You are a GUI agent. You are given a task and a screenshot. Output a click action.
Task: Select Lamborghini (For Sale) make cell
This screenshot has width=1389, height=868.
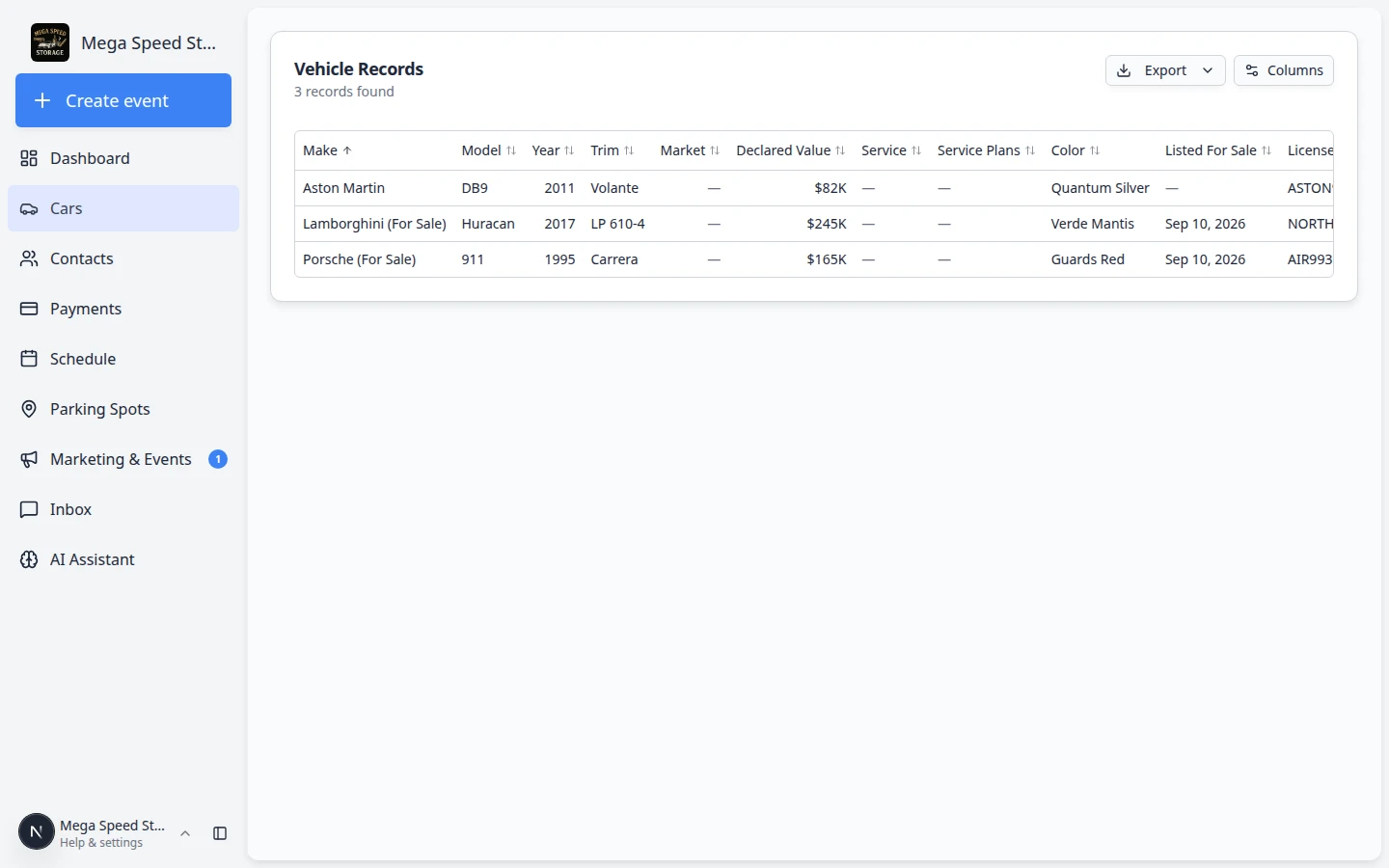click(x=374, y=224)
